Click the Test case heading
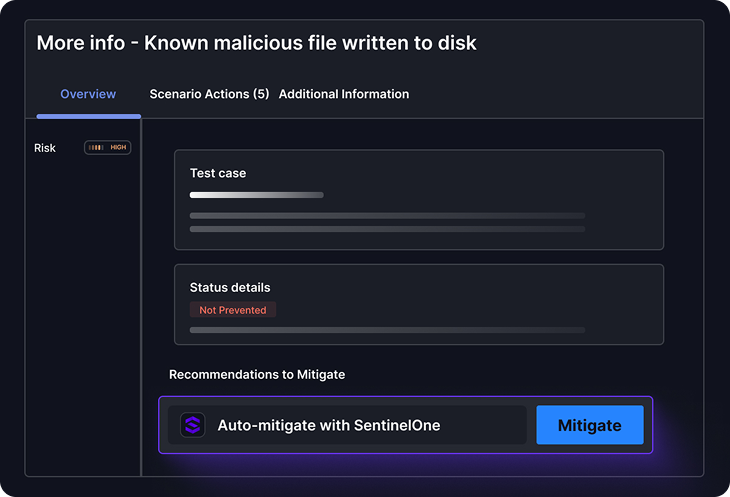 click(x=218, y=173)
